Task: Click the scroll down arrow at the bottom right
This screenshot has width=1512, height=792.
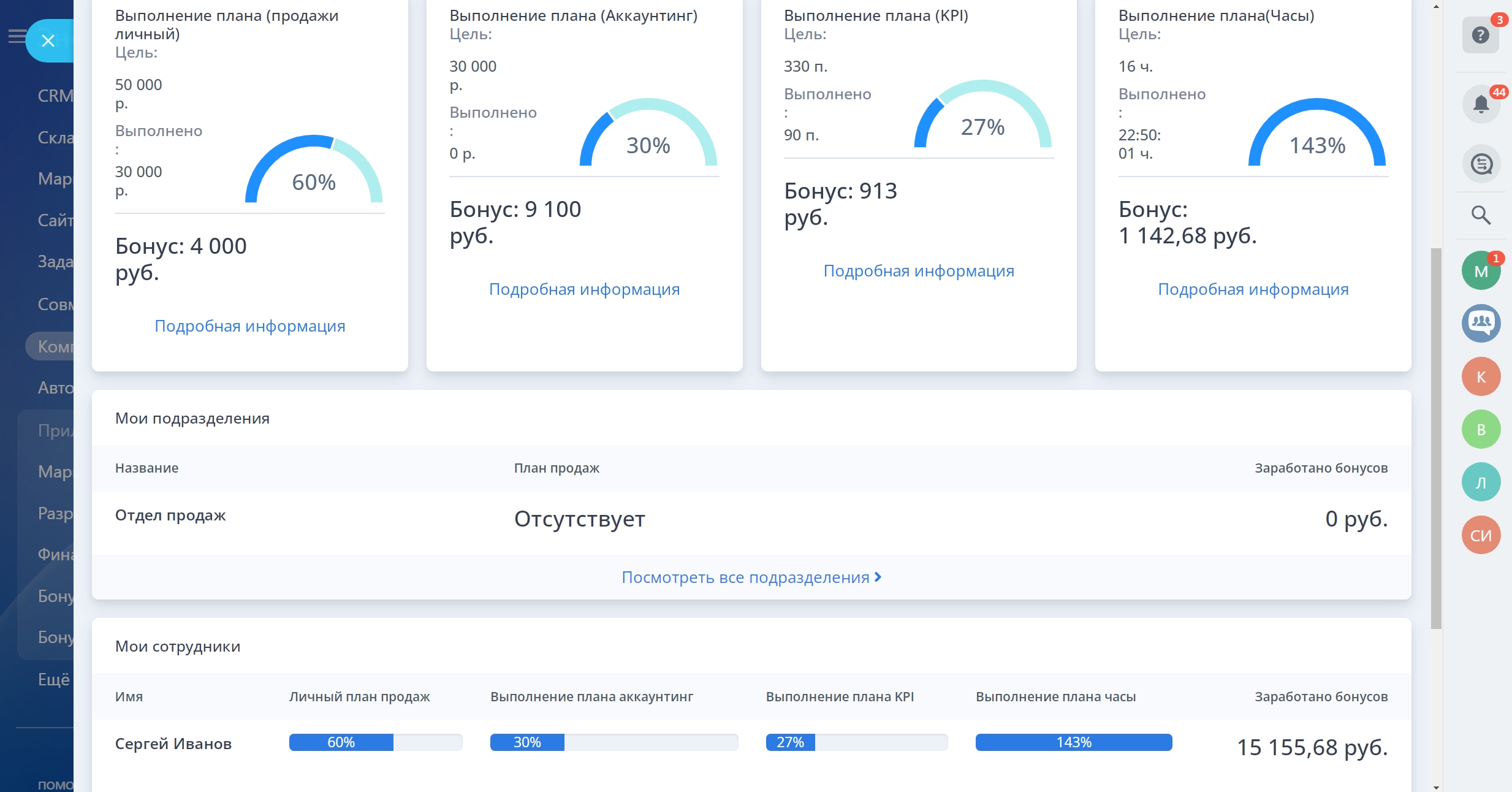Action: (x=1435, y=786)
